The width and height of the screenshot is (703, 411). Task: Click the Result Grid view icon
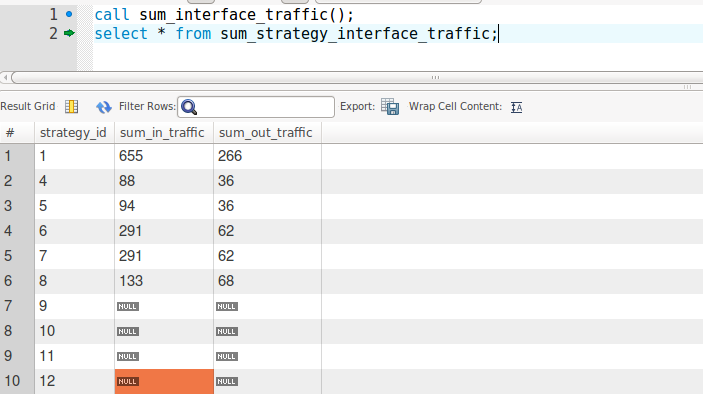pyautogui.click(x=71, y=107)
